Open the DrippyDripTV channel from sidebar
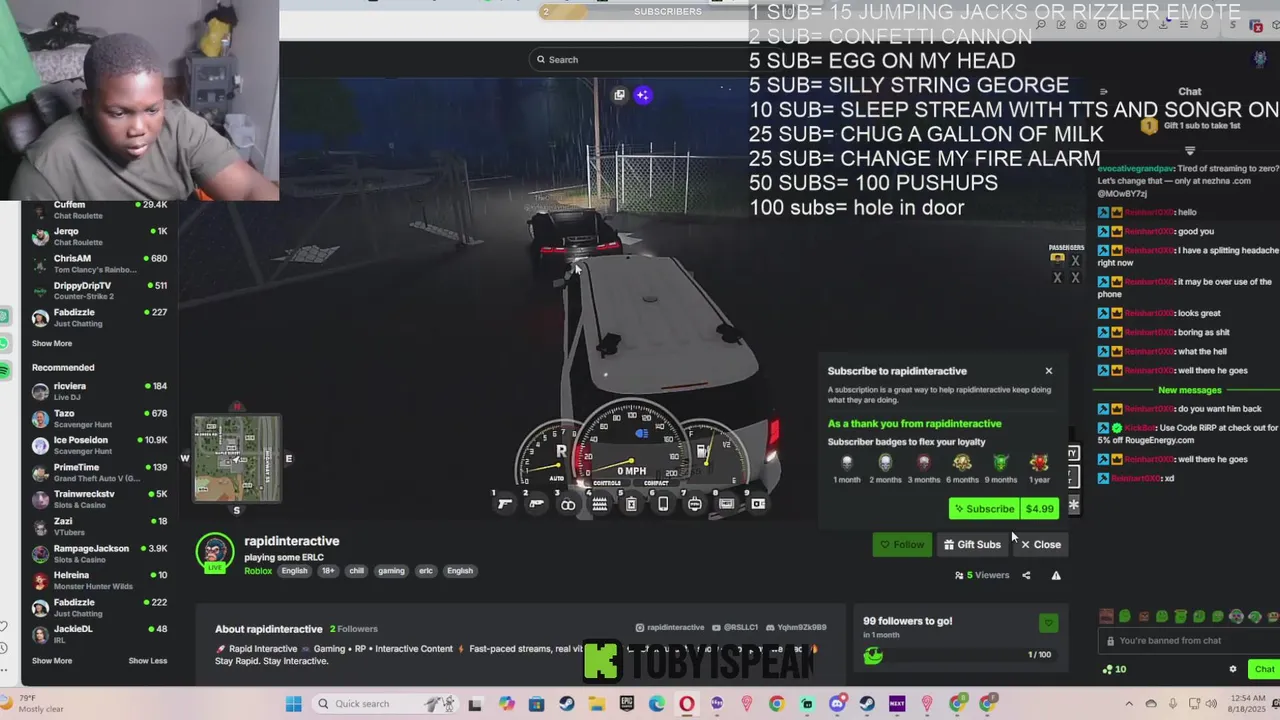 tap(100, 291)
